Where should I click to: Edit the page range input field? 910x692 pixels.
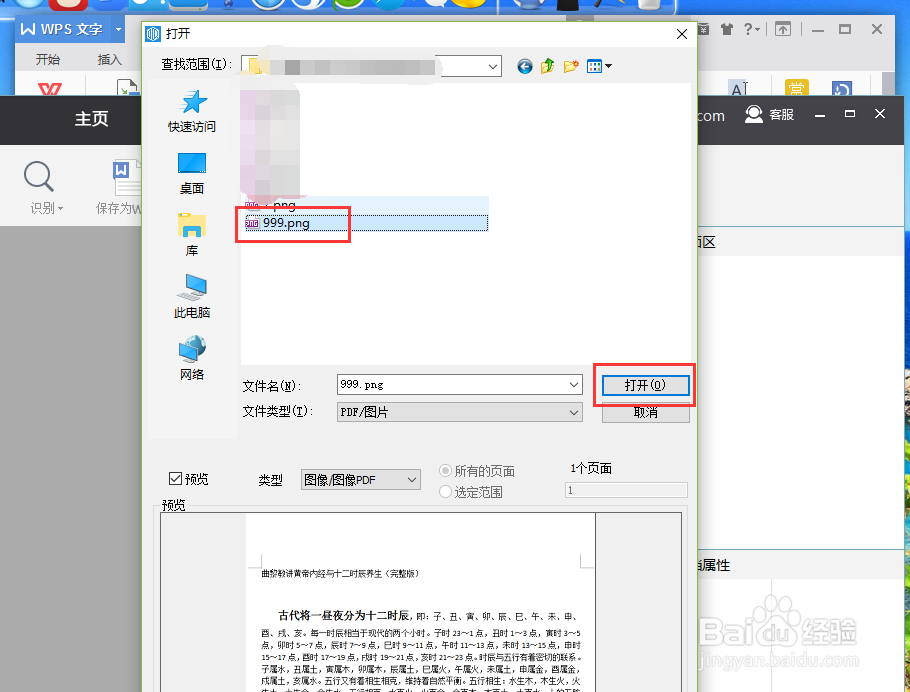click(626, 489)
